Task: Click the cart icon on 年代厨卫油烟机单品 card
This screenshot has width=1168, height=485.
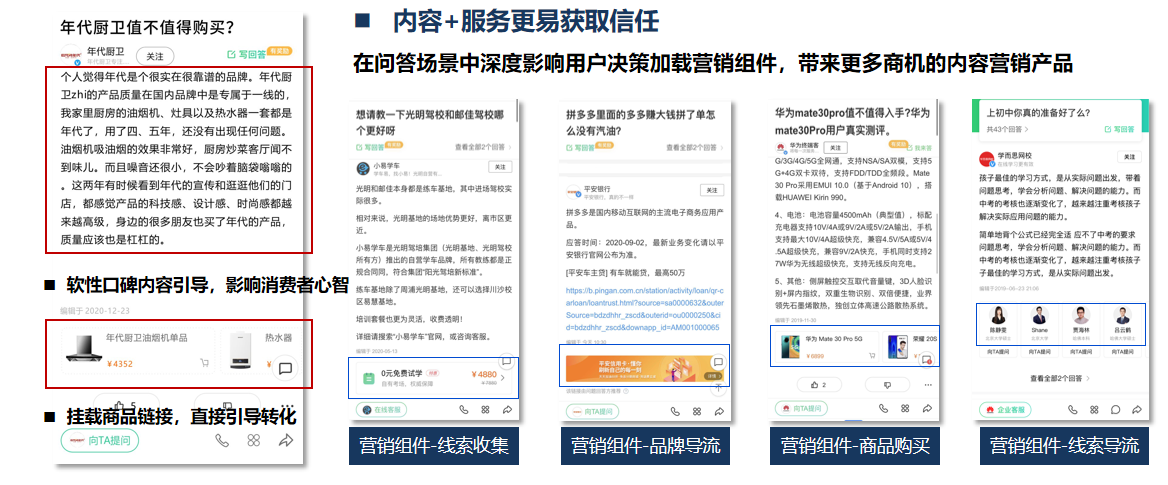Action: [204, 364]
